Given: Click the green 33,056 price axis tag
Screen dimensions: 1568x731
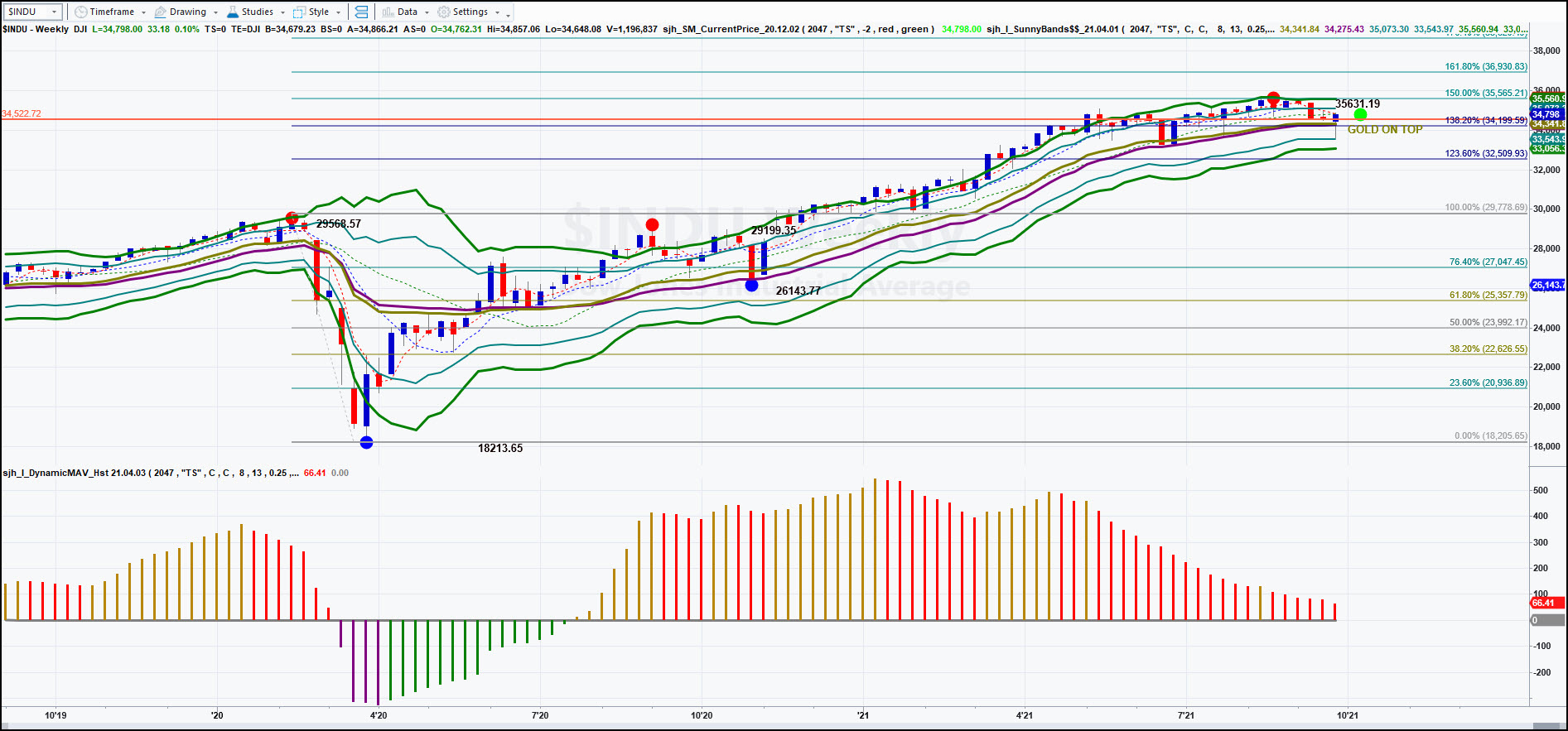Looking at the screenshot, I should pos(1547,149).
